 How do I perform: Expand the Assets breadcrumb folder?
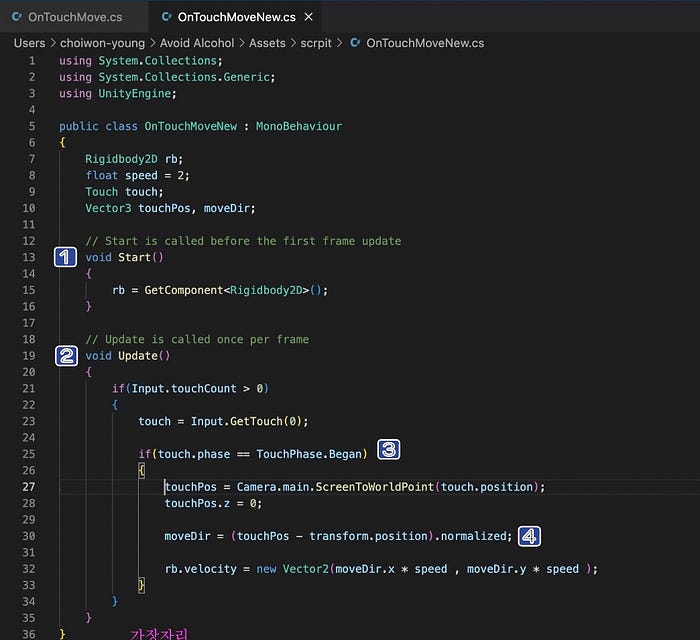[x=267, y=43]
